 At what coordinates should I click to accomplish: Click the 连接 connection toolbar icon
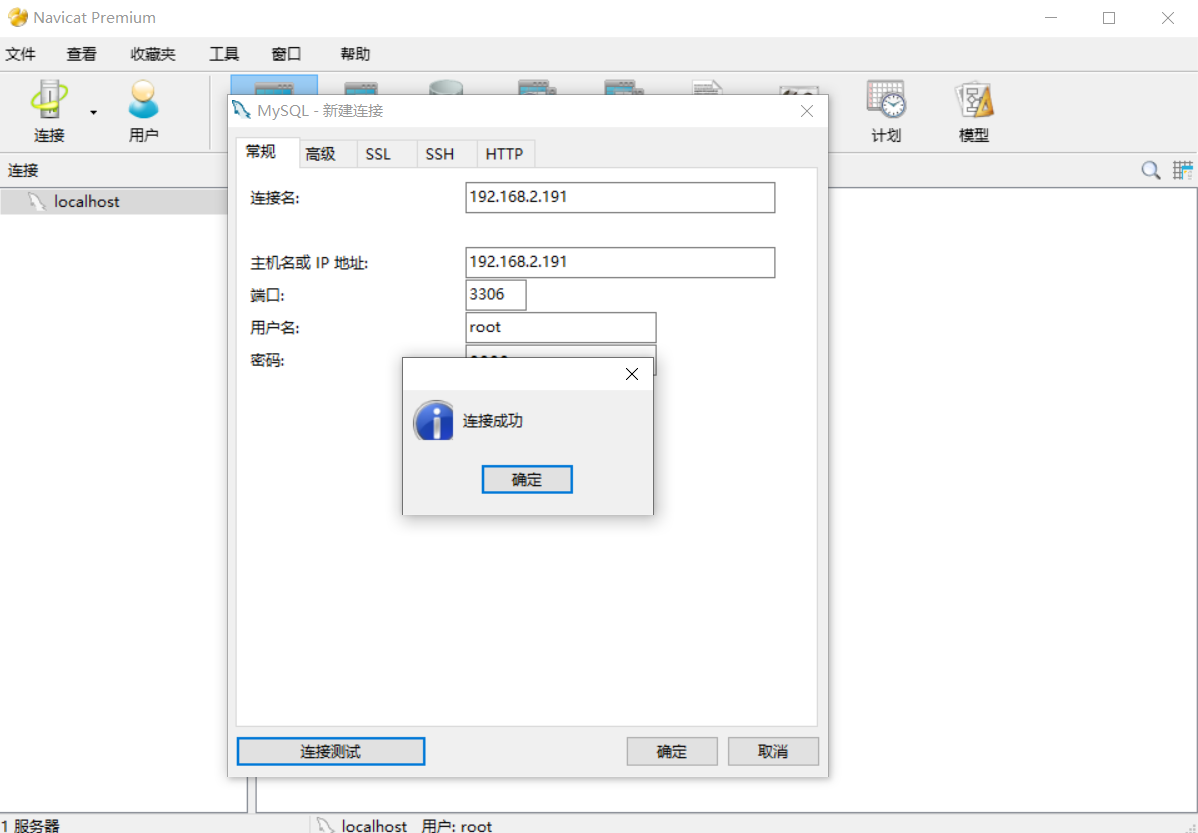(x=49, y=112)
